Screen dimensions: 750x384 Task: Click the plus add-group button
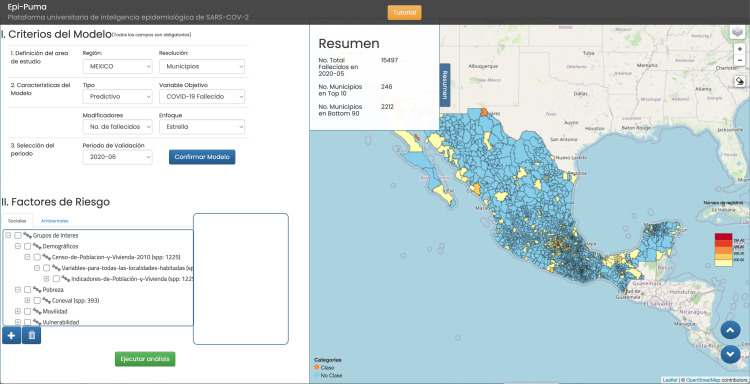tap(11, 335)
